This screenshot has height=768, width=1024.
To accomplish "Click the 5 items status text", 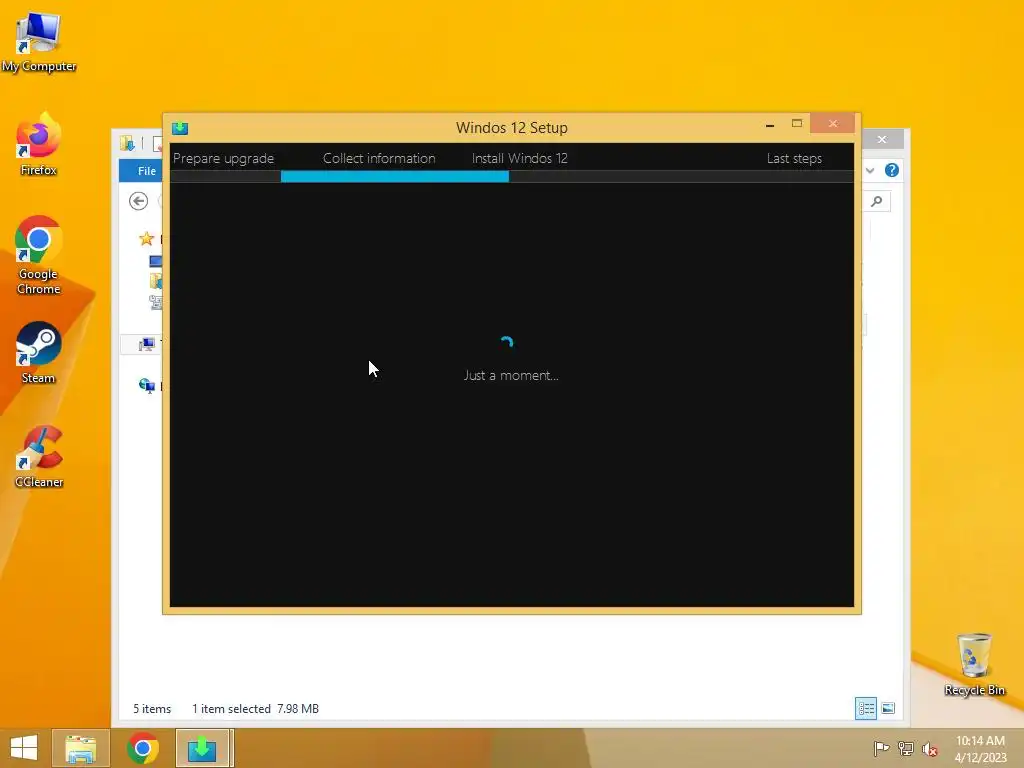I will [152, 709].
